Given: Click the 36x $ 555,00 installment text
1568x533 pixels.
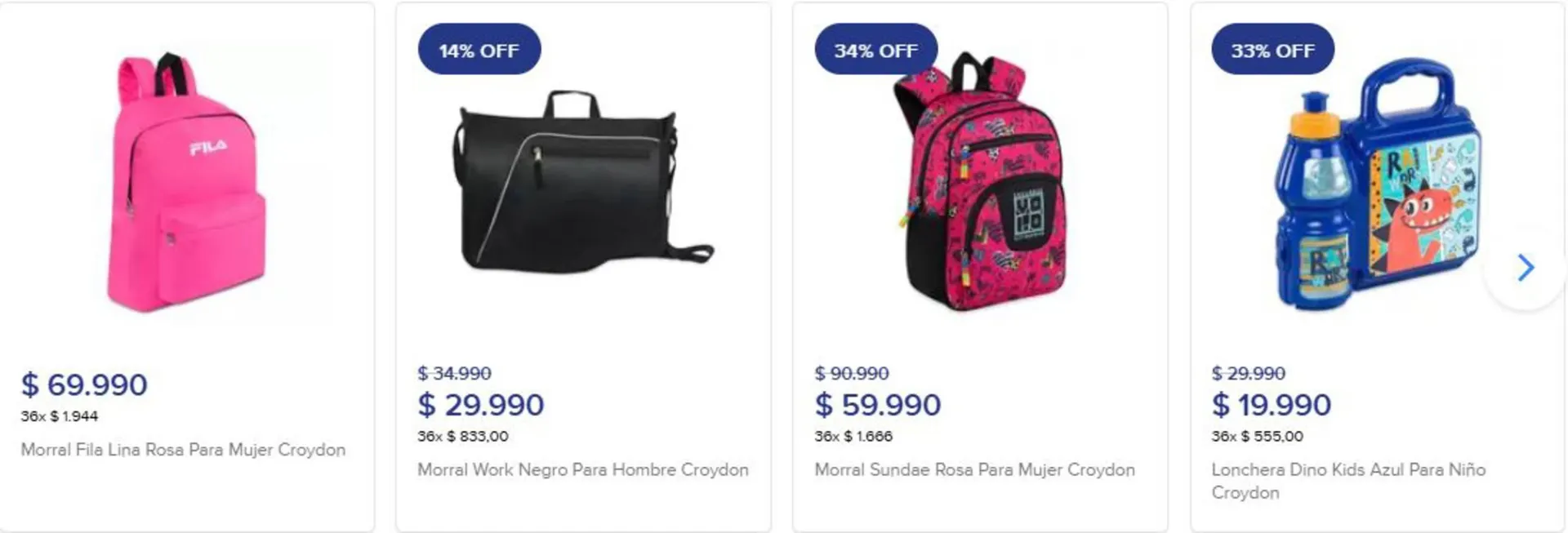Looking at the screenshot, I should (x=1257, y=437).
